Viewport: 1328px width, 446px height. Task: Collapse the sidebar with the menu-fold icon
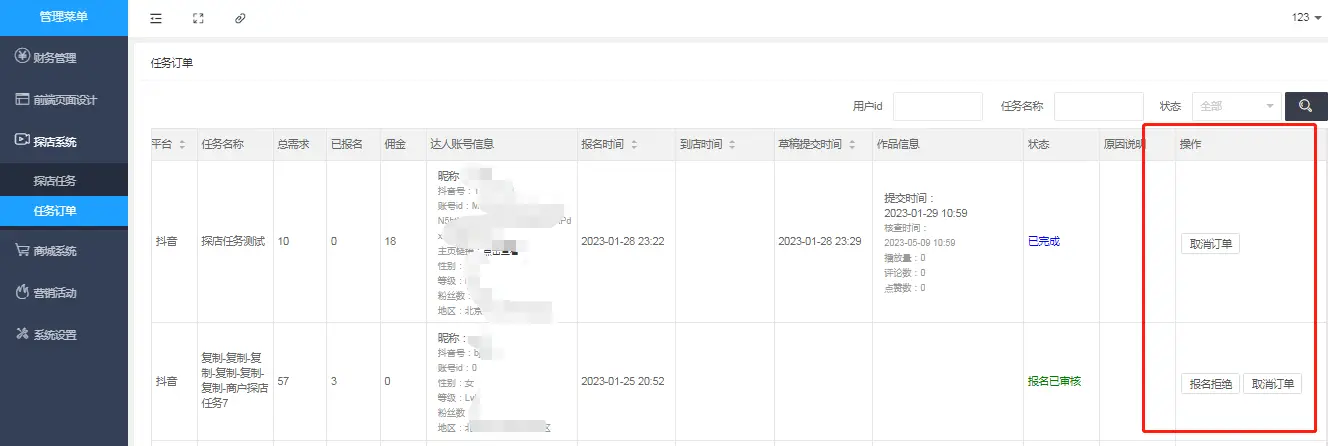pyautogui.click(x=156, y=18)
